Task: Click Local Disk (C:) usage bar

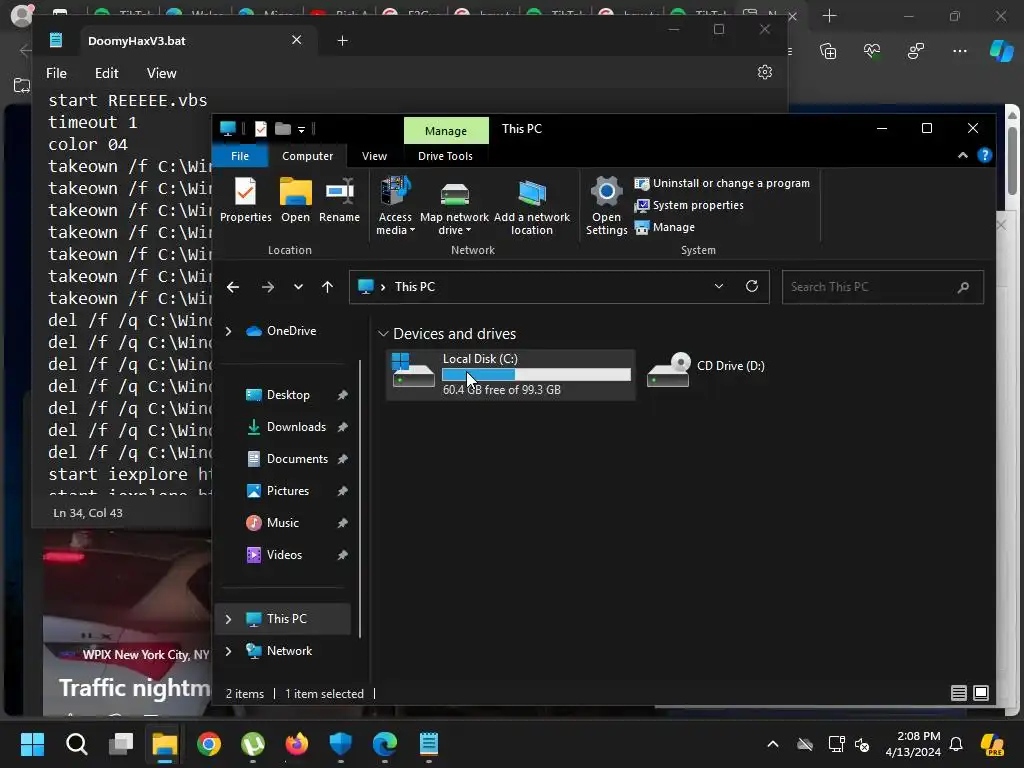Action: tap(536, 375)
